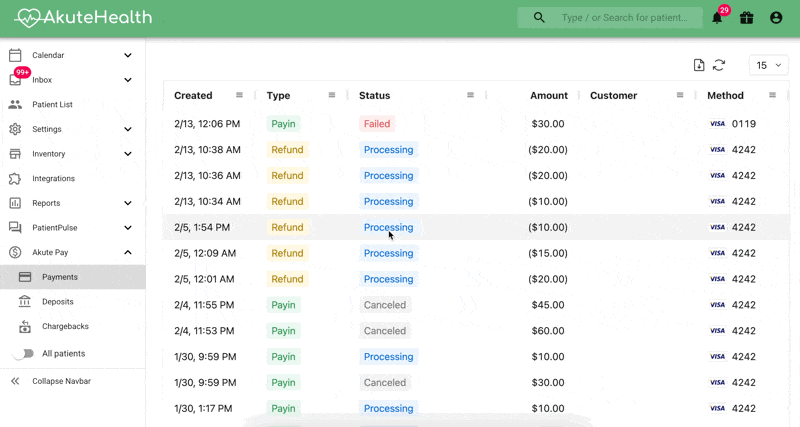Collapse the Akute Pay section
The height and width of the screenshot is (427, 800).
[x=128, y=253]
